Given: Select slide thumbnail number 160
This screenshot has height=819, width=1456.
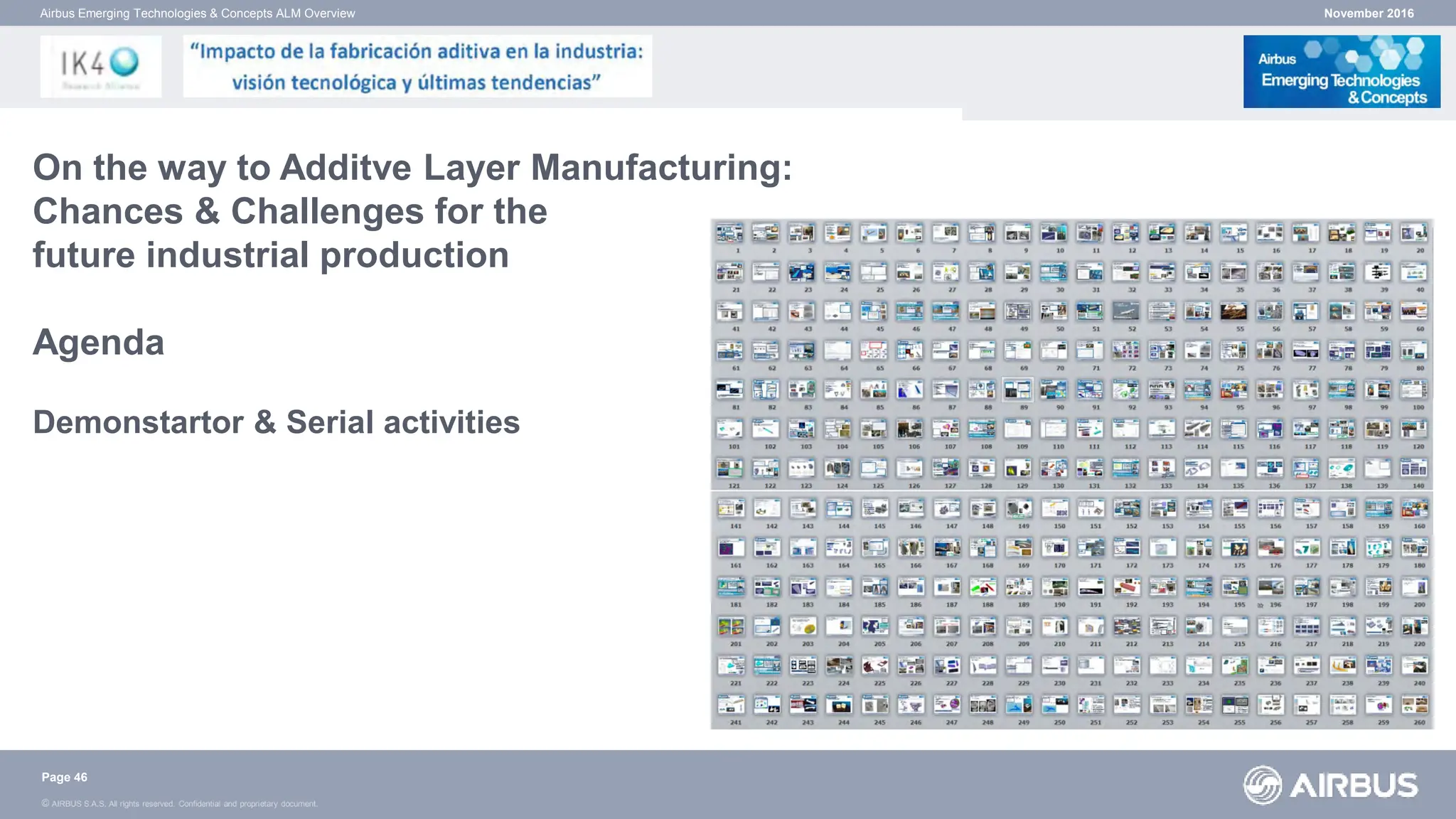Looking at the screenshot, I should click(1415, 508).
